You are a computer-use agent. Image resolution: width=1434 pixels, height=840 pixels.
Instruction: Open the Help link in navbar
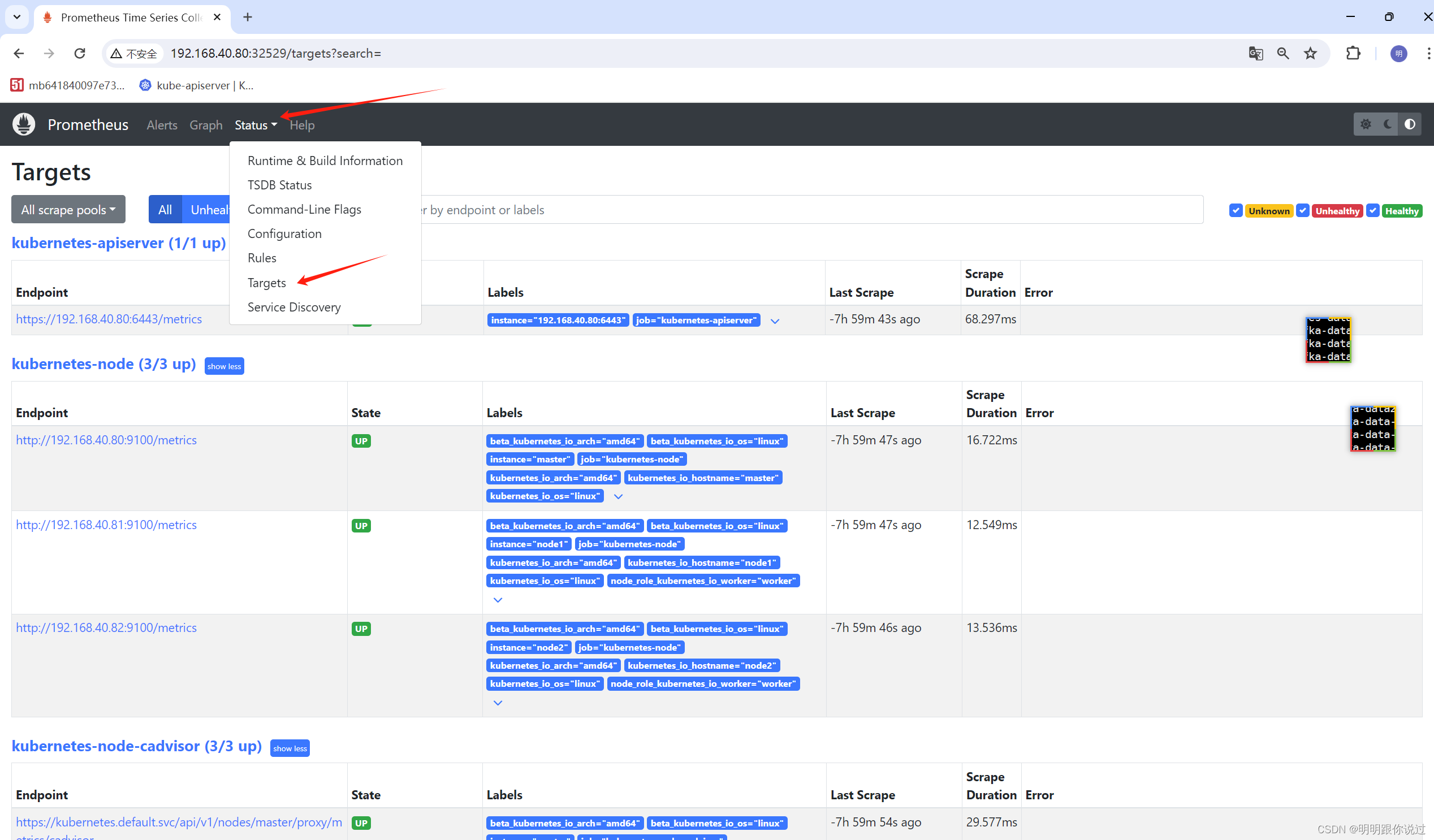click(301, 125)
